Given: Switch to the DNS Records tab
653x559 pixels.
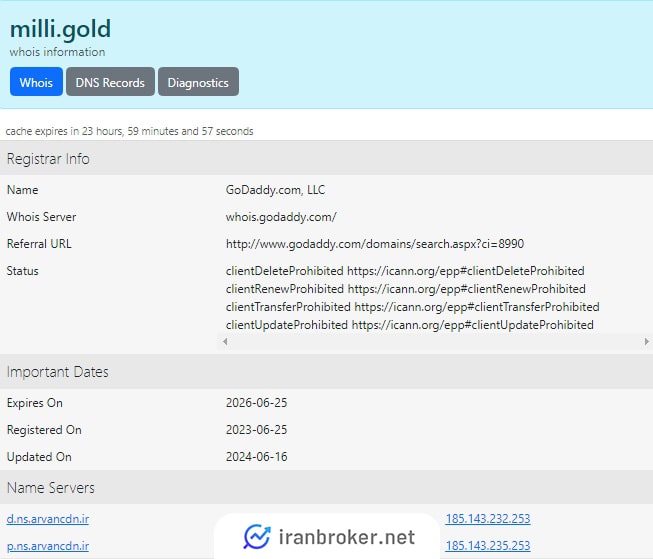Looking at the screenshot, I should pyautogui.click(x=110, y=82).
